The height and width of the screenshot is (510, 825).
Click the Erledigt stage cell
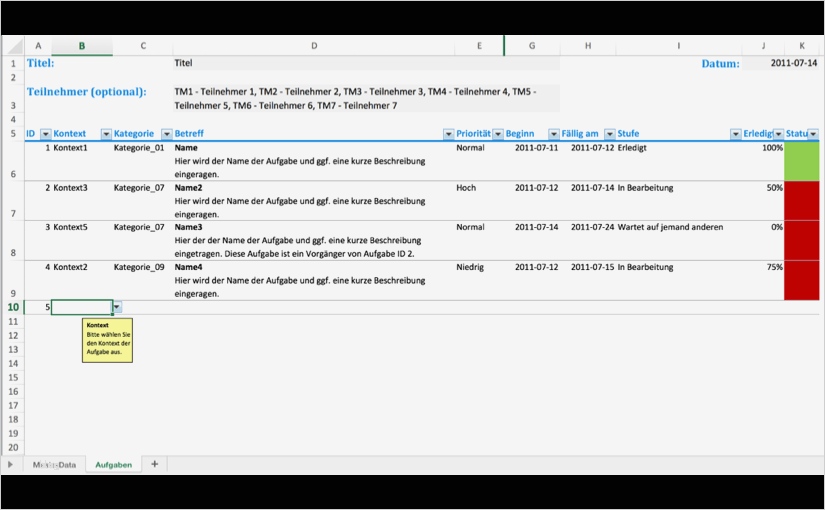[x=679, y=161]
